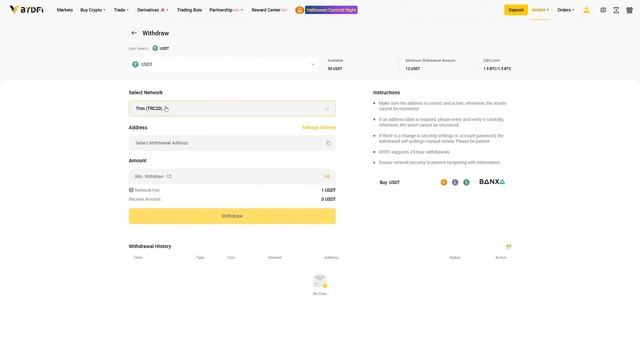Open the user profile icon

(586, 10)
